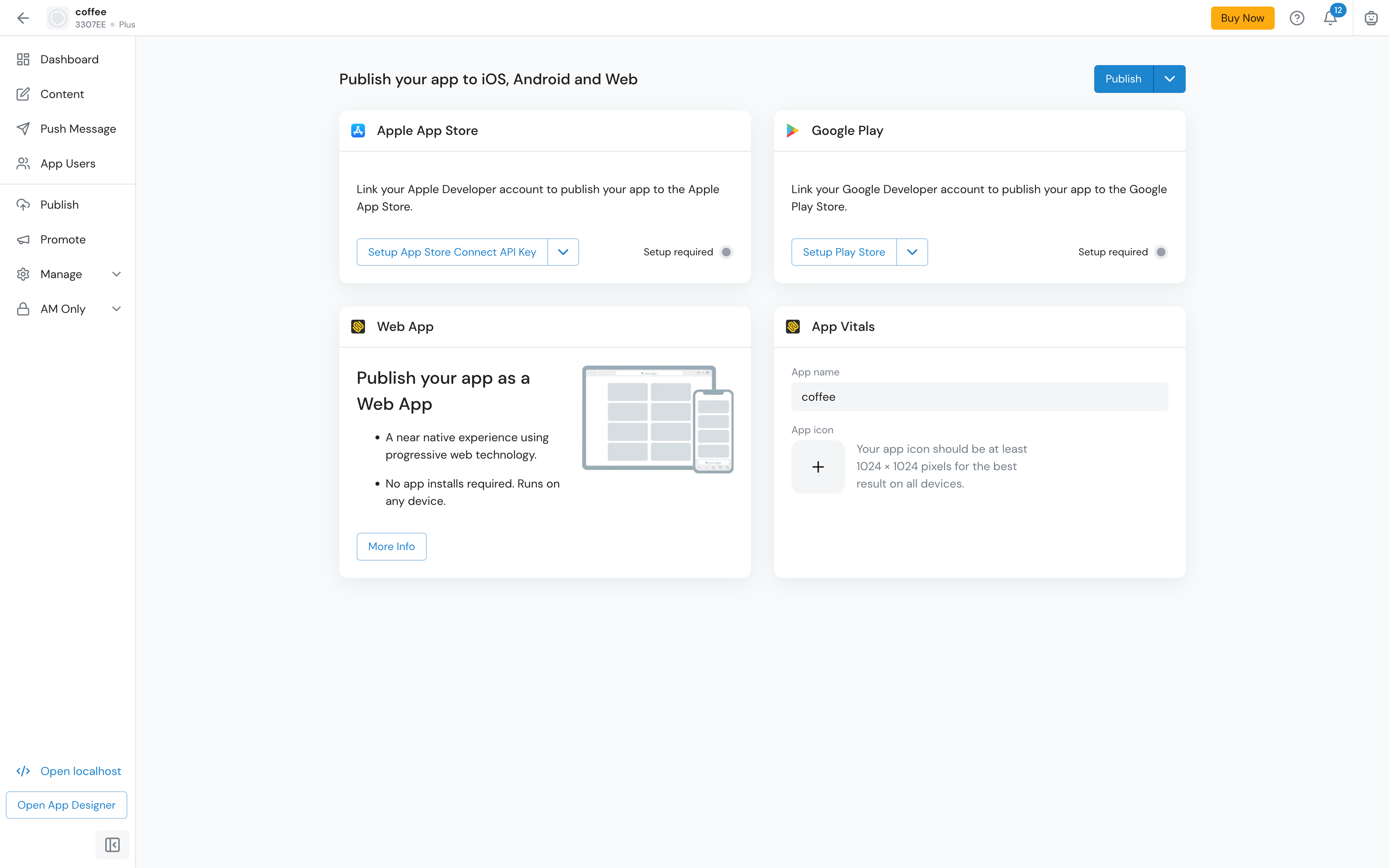This screenshot has height=868, width=1389.
Task: Click the AM Only lock icon
Action: coord(23,309)
